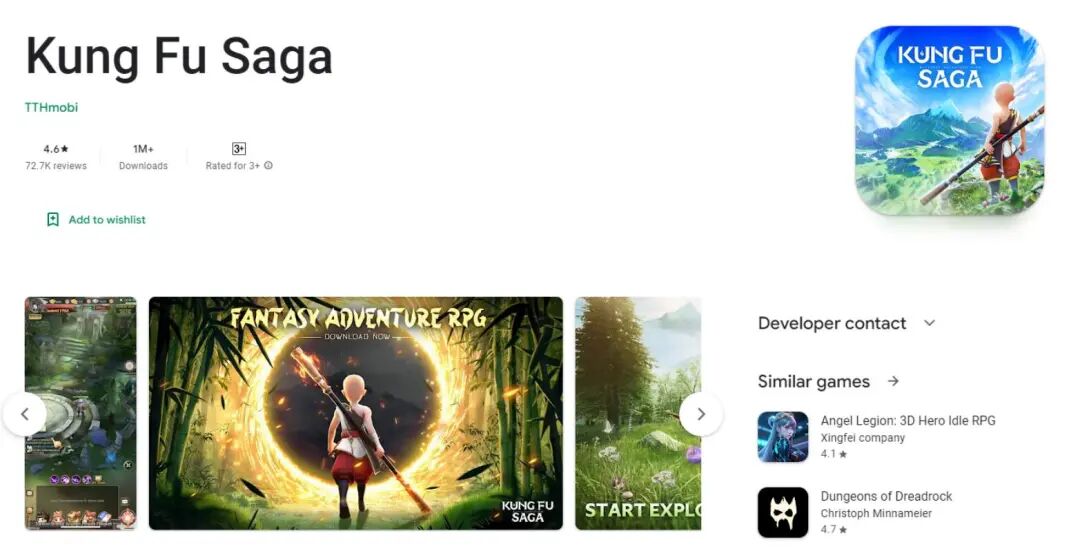Open the Start Exploring screenshot thumbnail
Viewport: 1080px width, 549px height.
click(638, 413)
